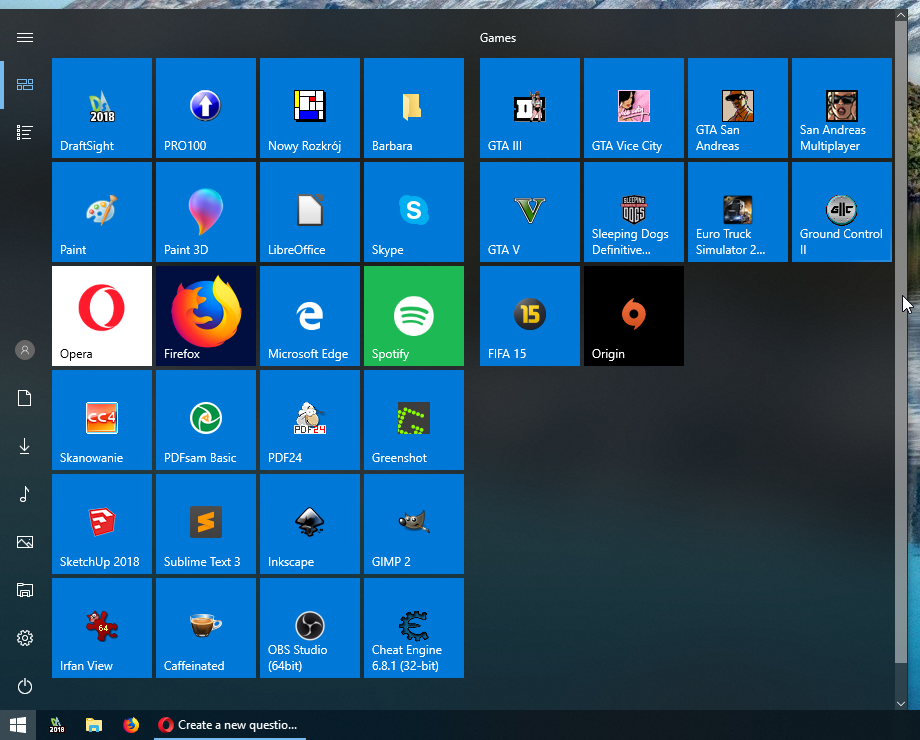Launch Paint tile
This screenshot has width=920, height=740.
102,212
